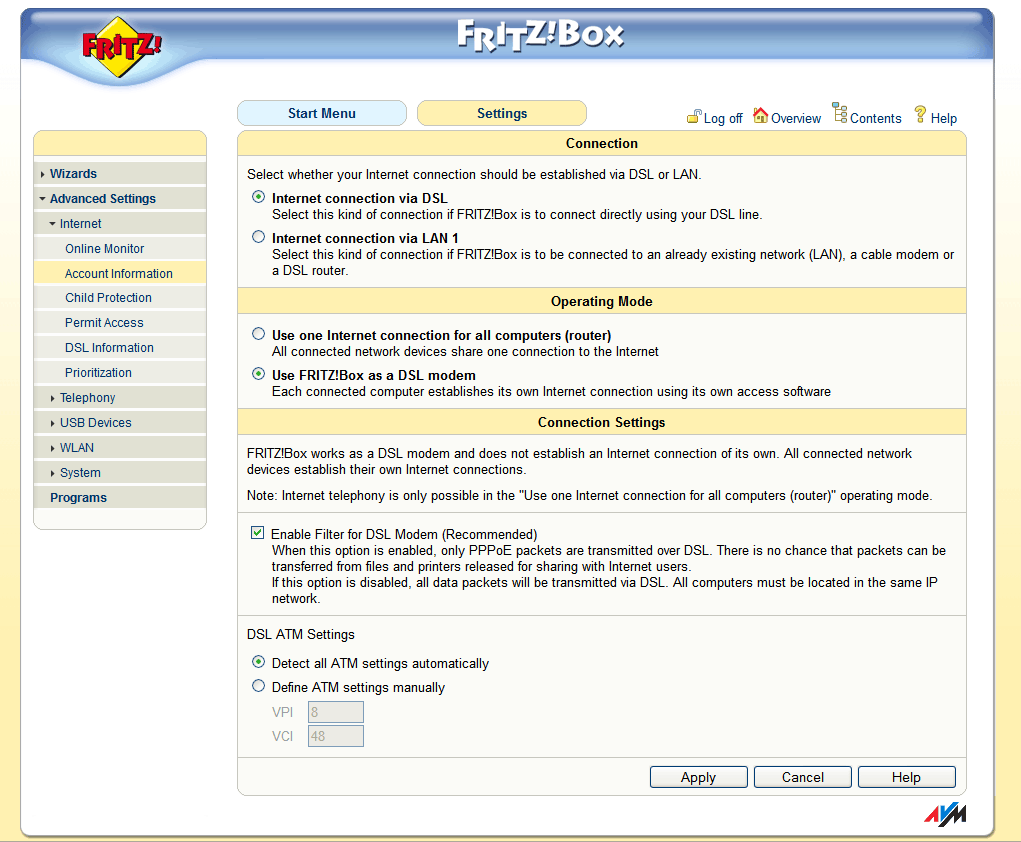Image resolution: width=1021 pixels, height=842 pixels.
Task: Click the Telephony label
Action: [x=87, y=398]
